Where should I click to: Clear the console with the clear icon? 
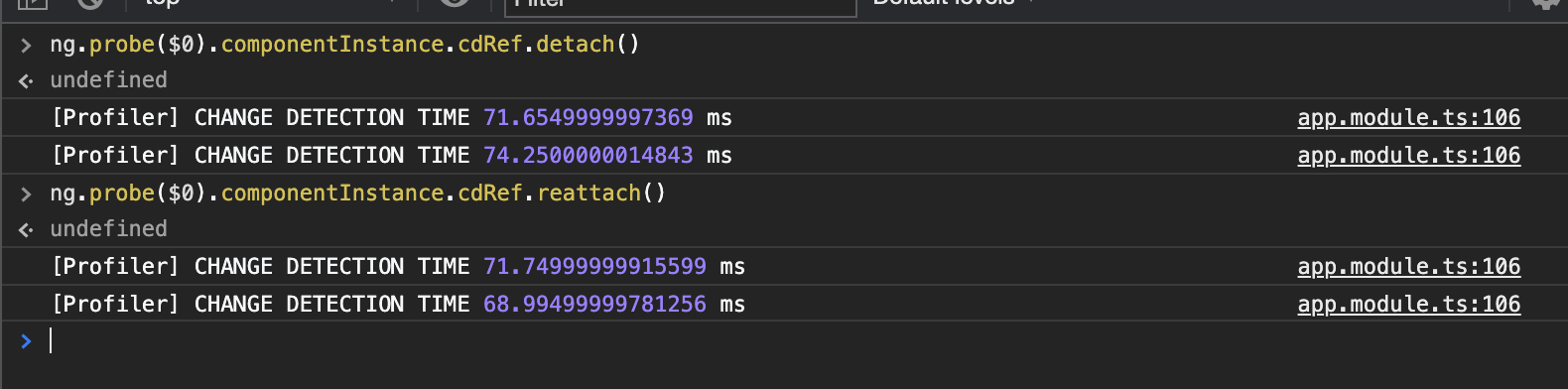(x=90, y=3)
